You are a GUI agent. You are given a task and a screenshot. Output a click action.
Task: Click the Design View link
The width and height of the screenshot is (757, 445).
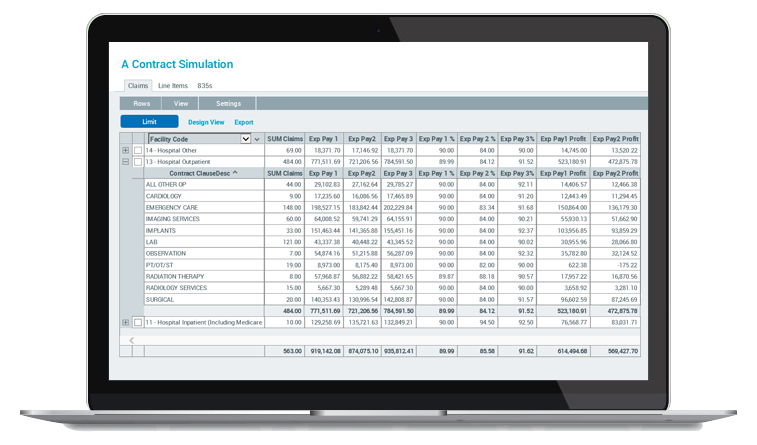206,122
